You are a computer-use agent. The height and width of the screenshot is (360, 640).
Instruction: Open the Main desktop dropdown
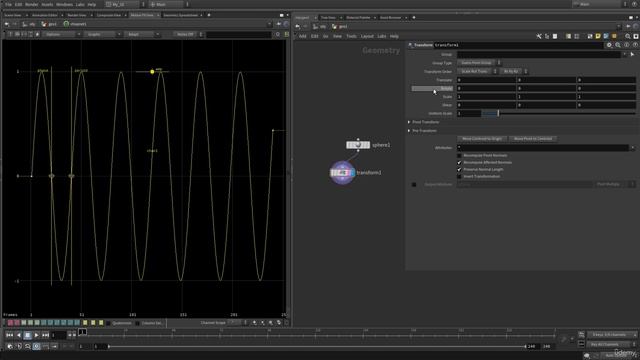click(x=169, y=4)
